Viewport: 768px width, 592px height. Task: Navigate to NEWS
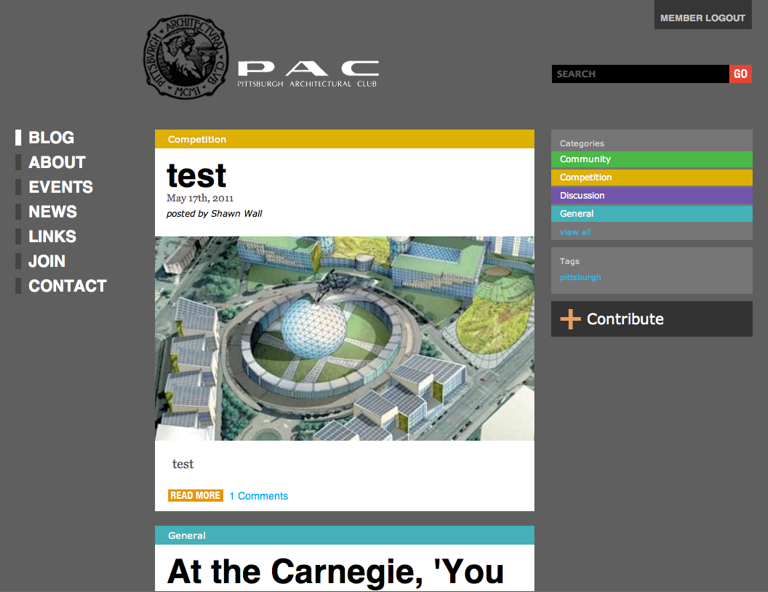[x=53, y=212]
